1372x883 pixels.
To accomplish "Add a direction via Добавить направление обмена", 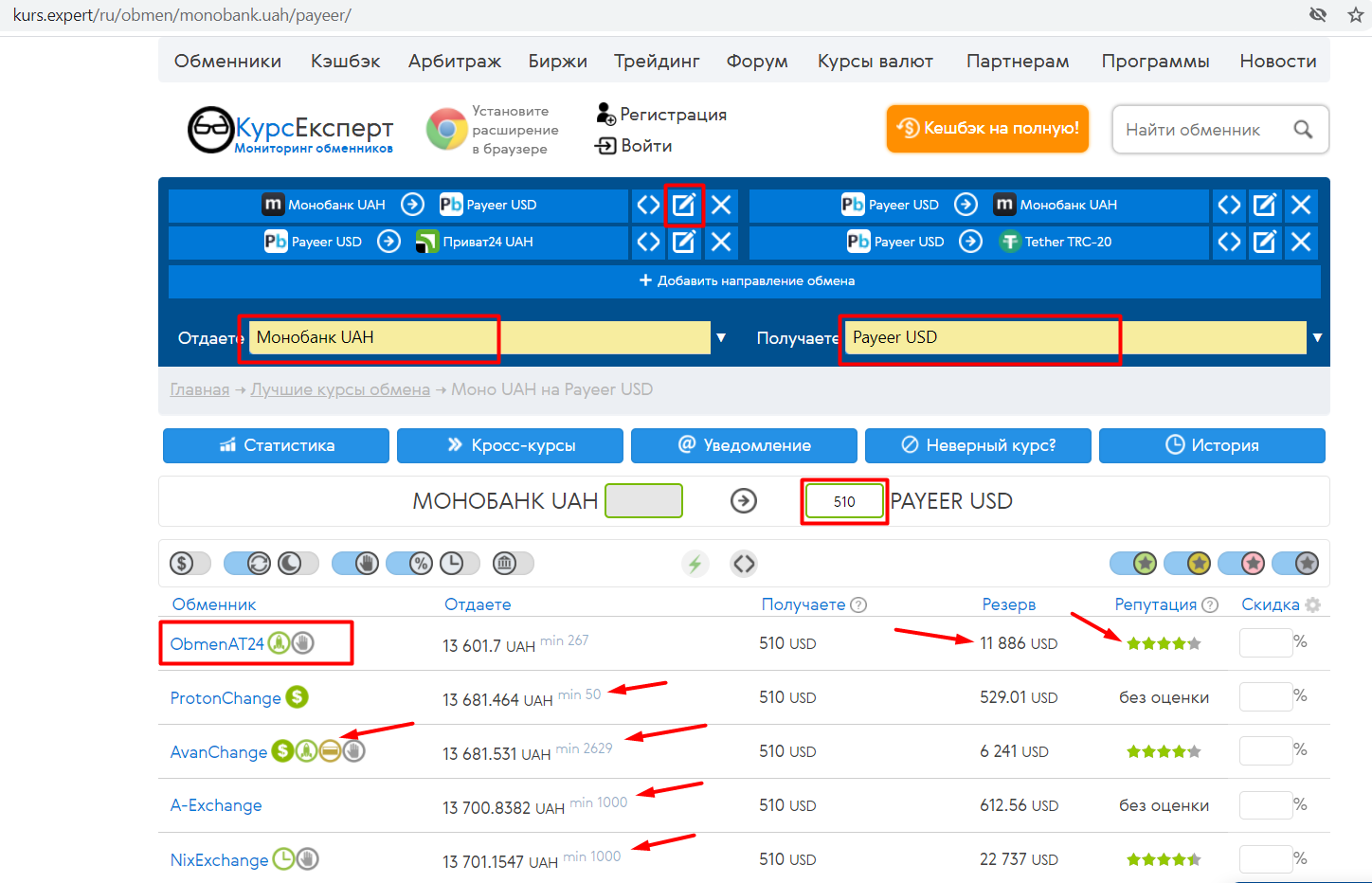I will (745, 280).
